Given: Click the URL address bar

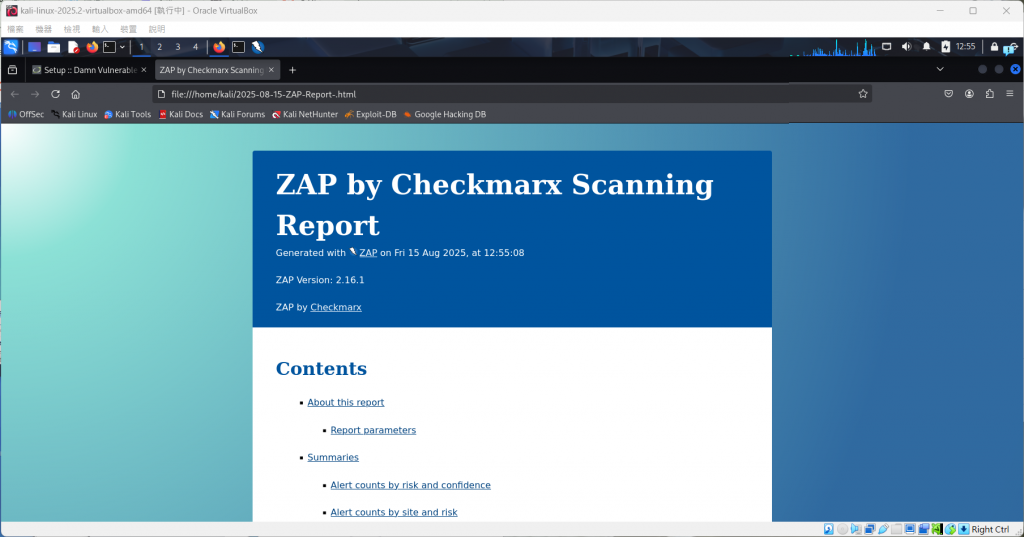Looking at the screenshot, I should pos(512,94).
